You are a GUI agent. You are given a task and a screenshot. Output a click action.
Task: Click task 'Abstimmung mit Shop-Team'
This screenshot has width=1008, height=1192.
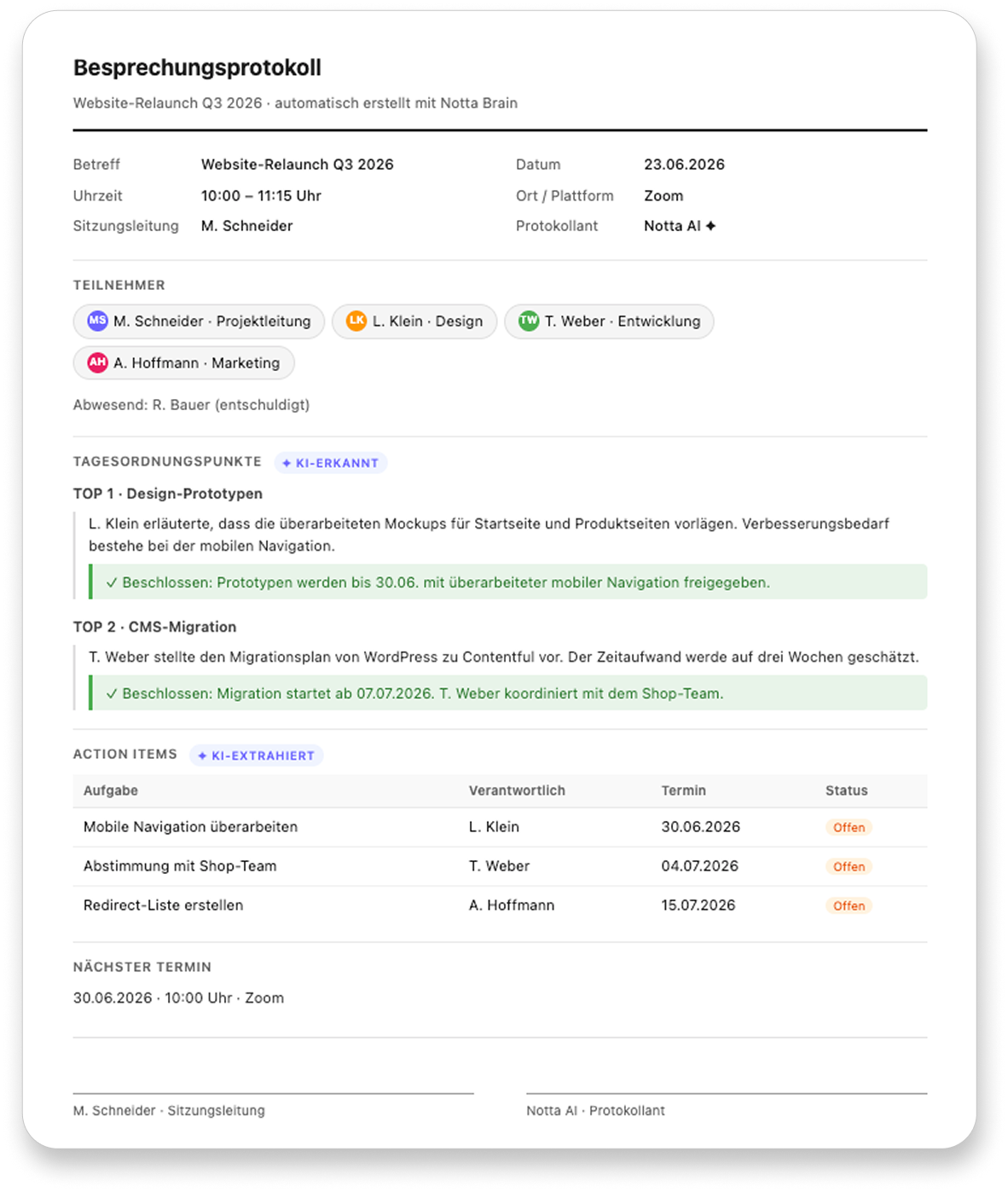(180, 866)
